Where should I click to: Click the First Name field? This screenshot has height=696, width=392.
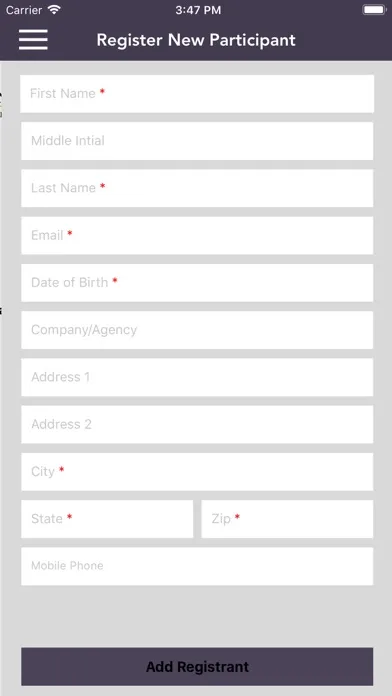click(x=197, y=94)
